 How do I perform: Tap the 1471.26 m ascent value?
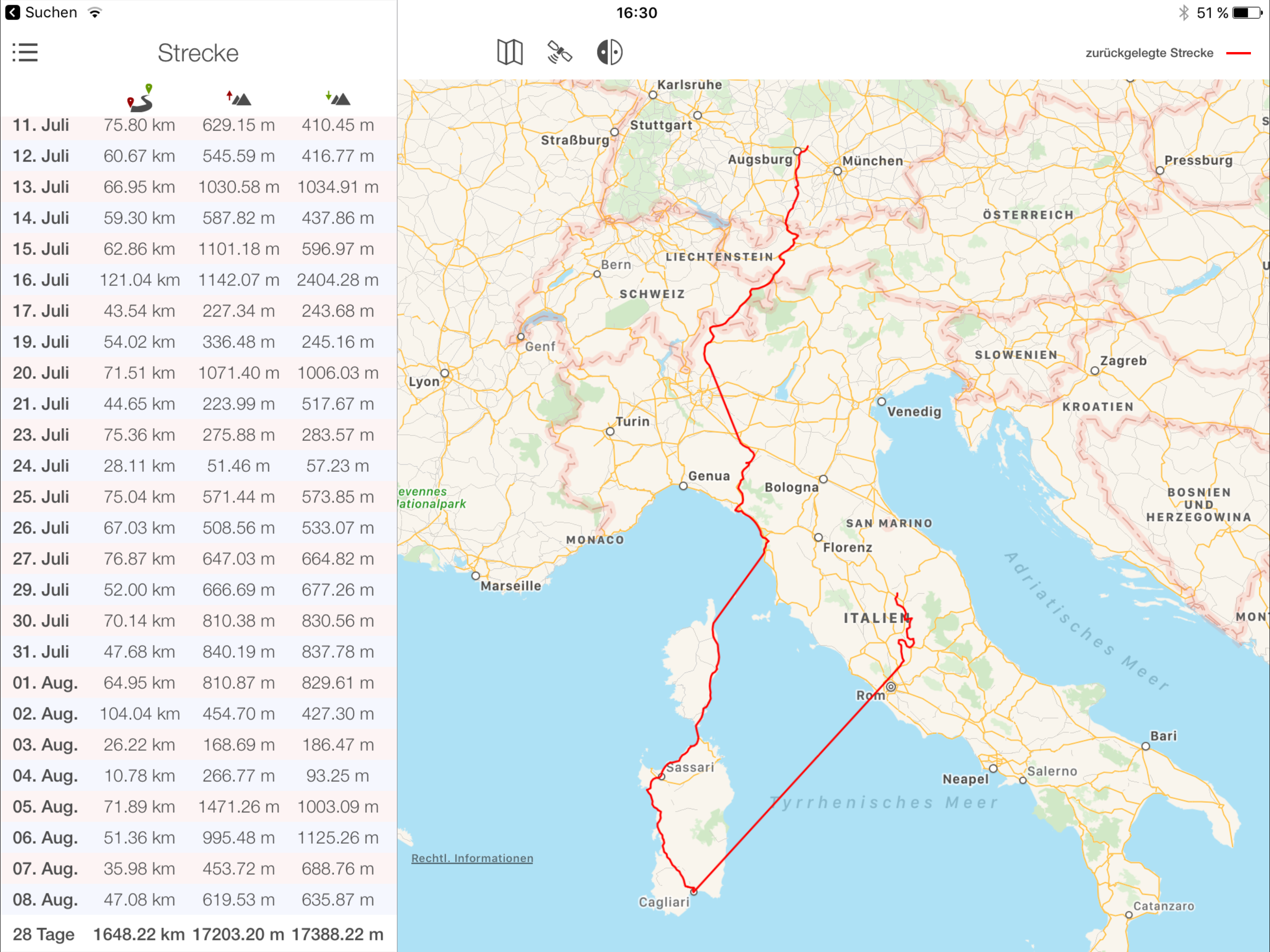238,807
